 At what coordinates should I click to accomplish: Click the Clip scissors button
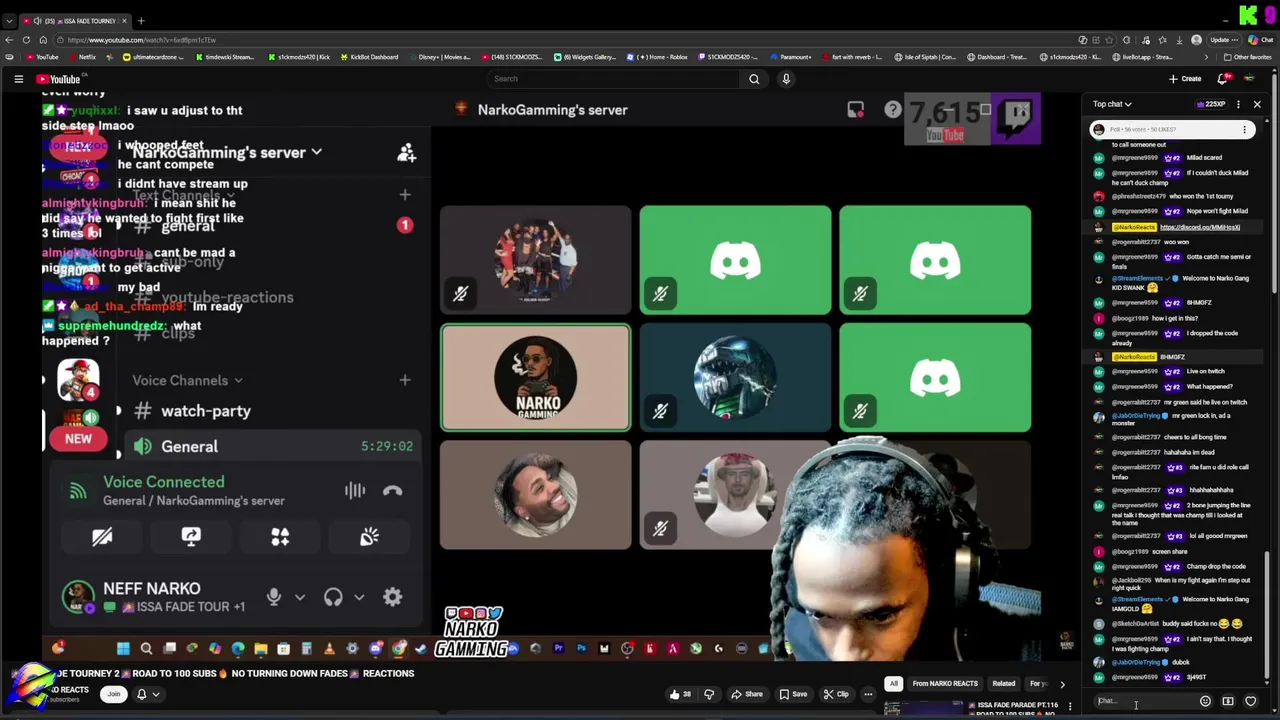(836, 694)
